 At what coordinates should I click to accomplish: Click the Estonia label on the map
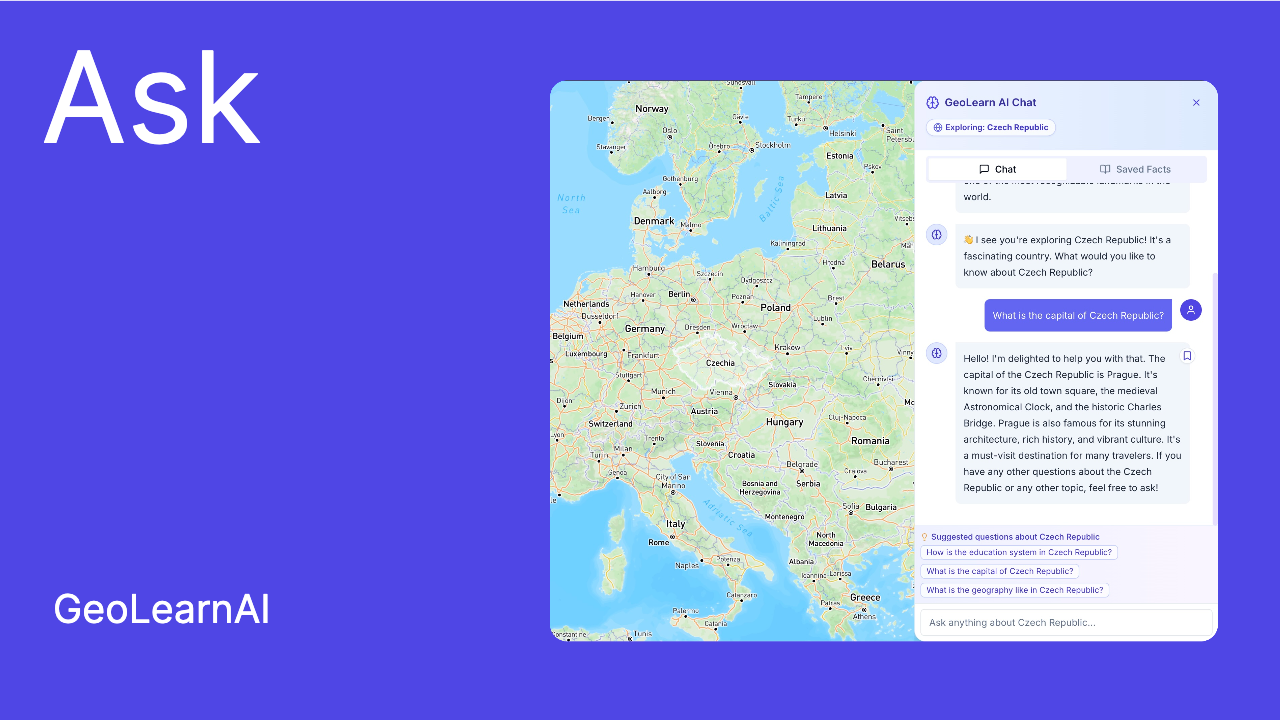(840, 156)
